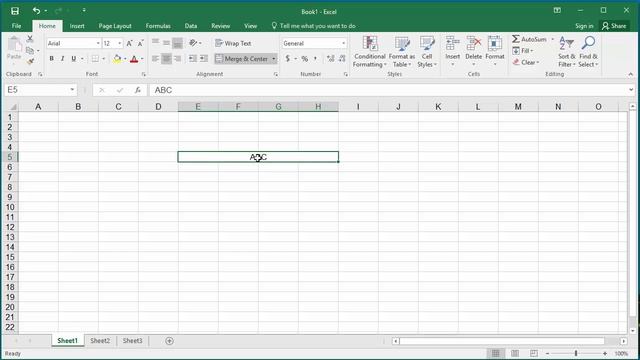640x360 pixels.
Task: Switch to the Data tab
Action: pos(191,26)
